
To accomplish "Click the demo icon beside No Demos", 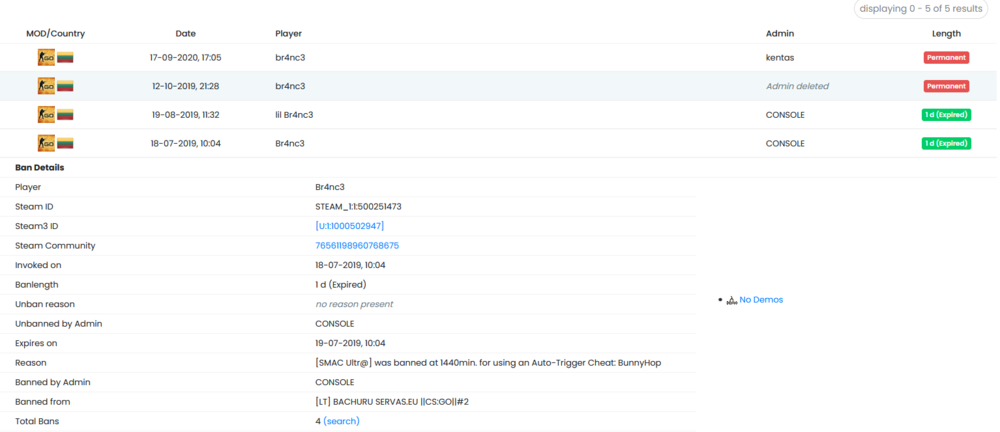I will click(x=731, y=300).
